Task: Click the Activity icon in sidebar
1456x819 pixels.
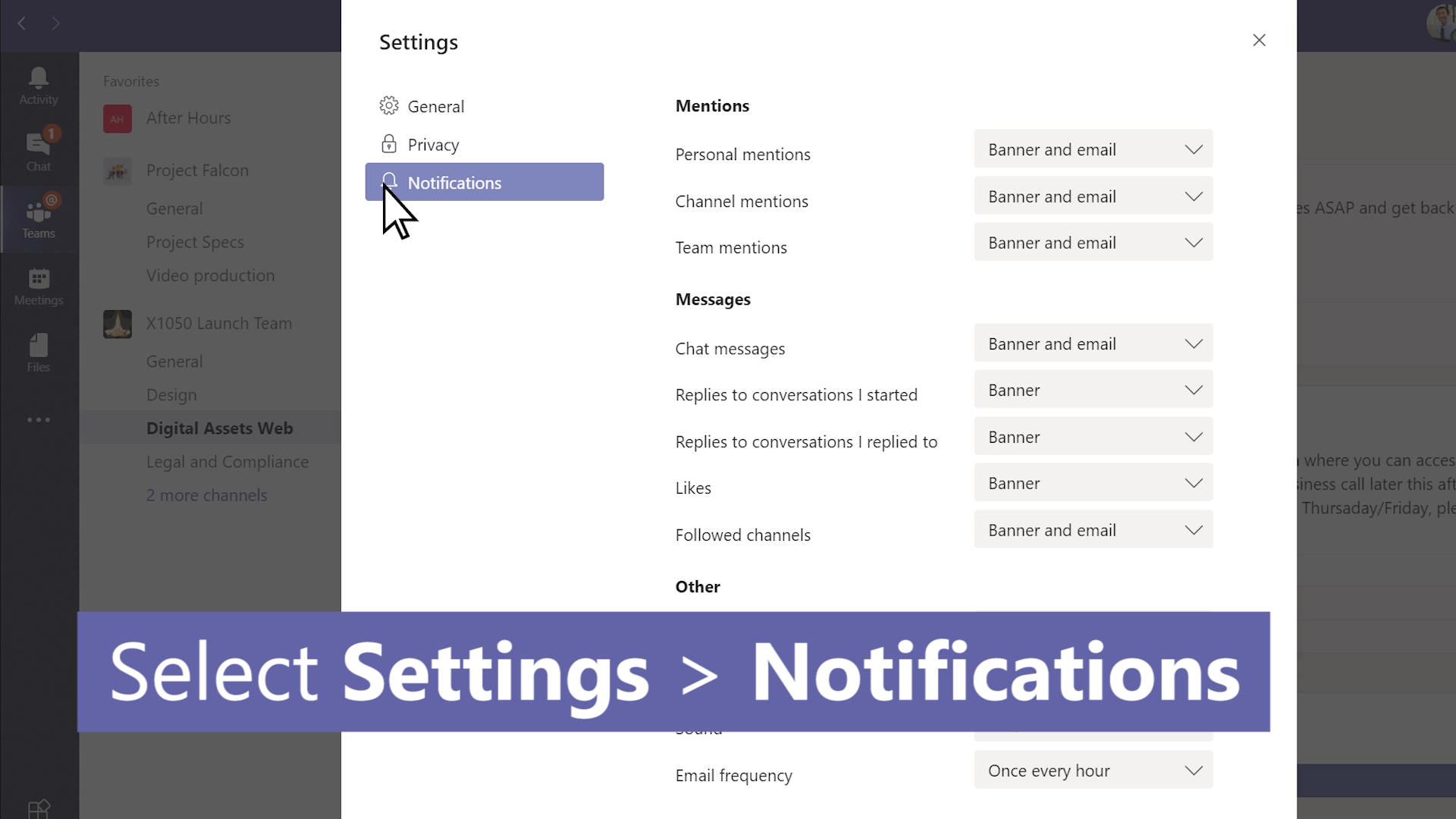Action: click(39, 85)
